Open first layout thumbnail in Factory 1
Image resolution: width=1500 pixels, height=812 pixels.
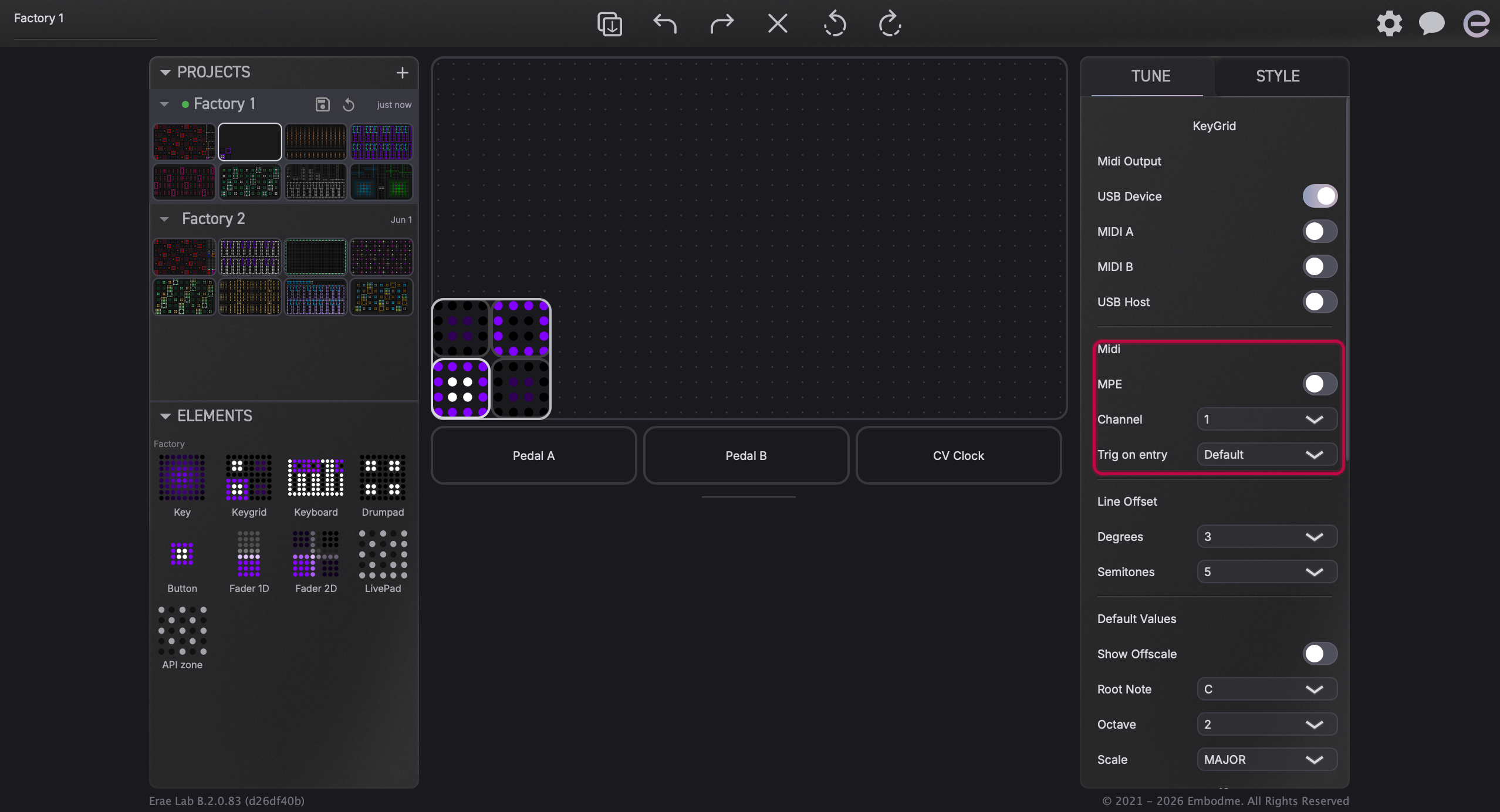[184, 142]
